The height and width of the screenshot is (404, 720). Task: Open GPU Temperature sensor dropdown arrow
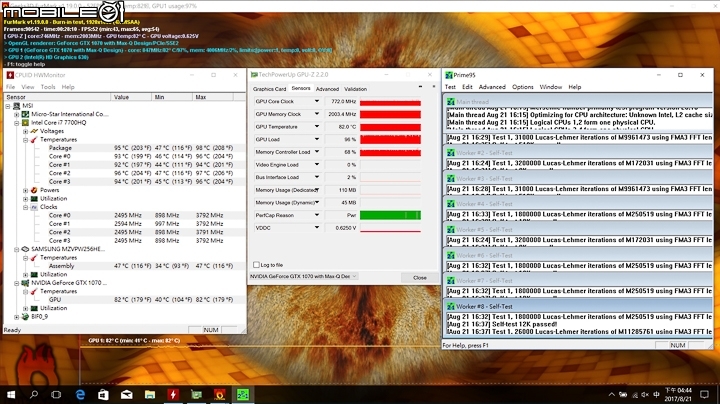tap(316, 127)
